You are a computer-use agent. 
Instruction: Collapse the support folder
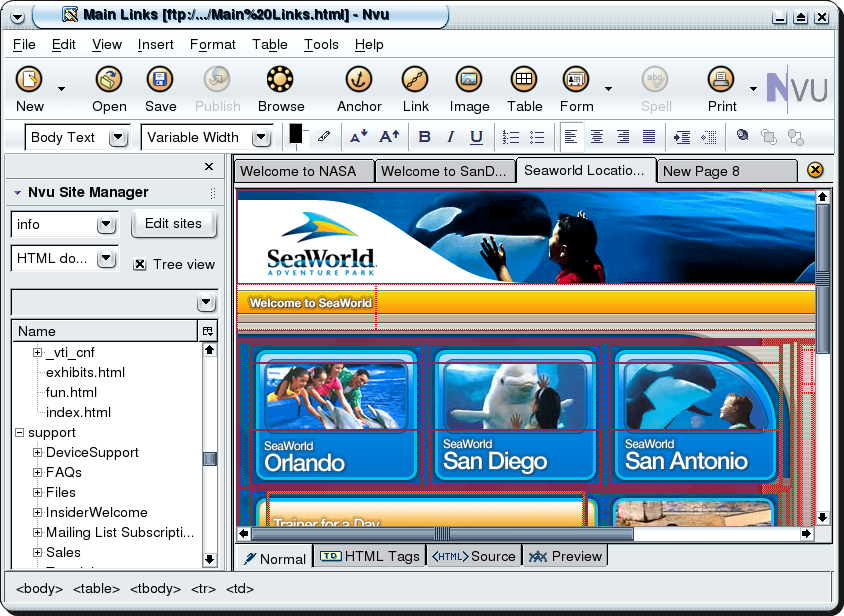click(19, 432)
